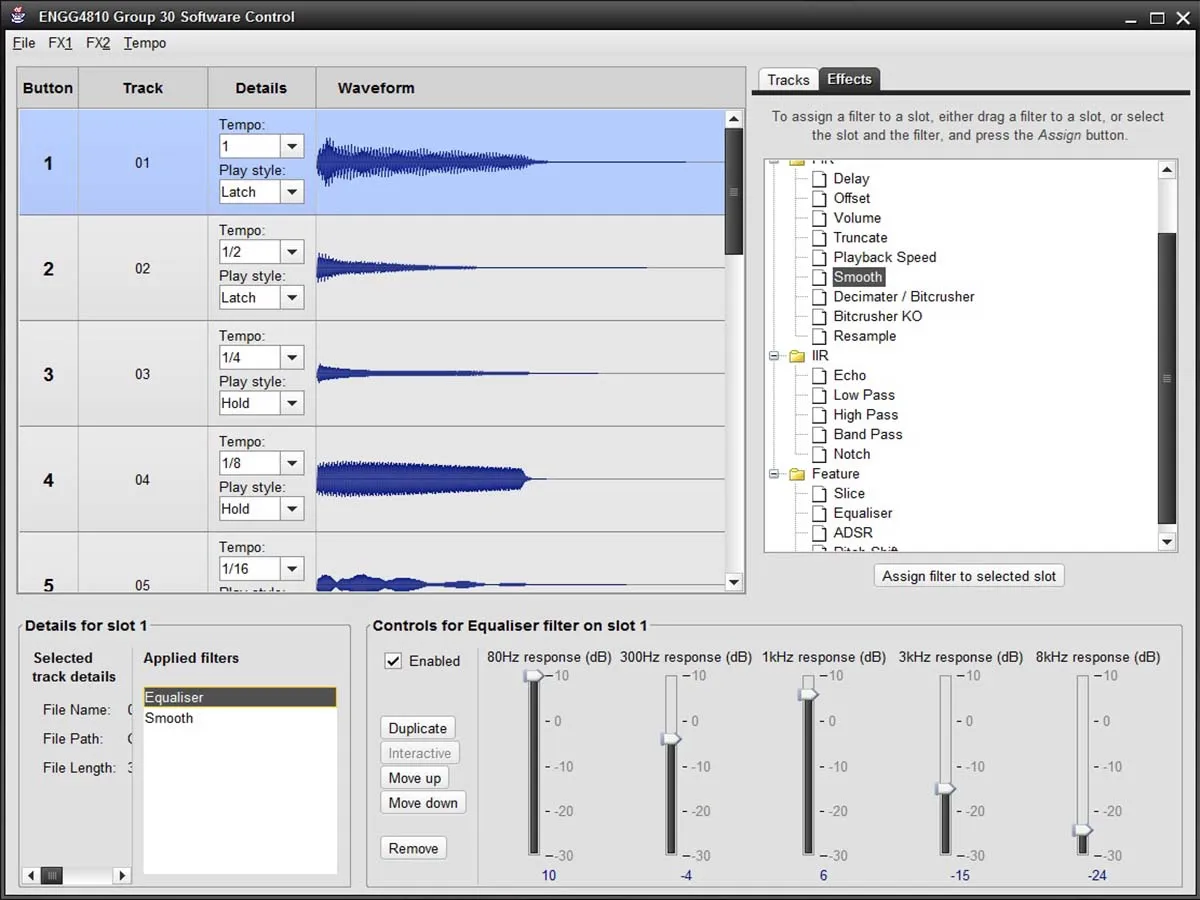Select Smooth in Applied filters list
Image resolution: width=1200 pixels, height=900 pixels.
tap(240, 718)
